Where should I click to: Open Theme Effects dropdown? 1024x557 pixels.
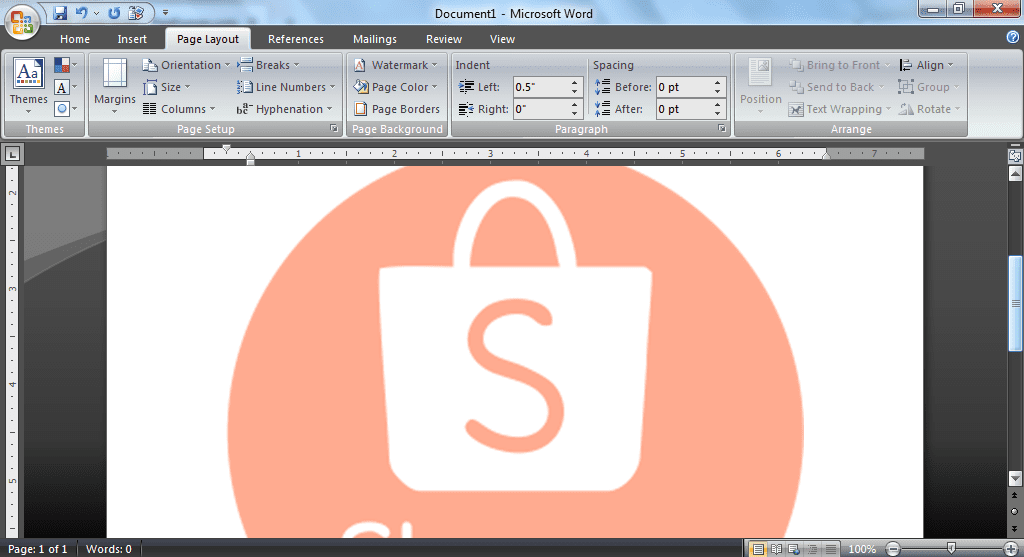point(65,109)
